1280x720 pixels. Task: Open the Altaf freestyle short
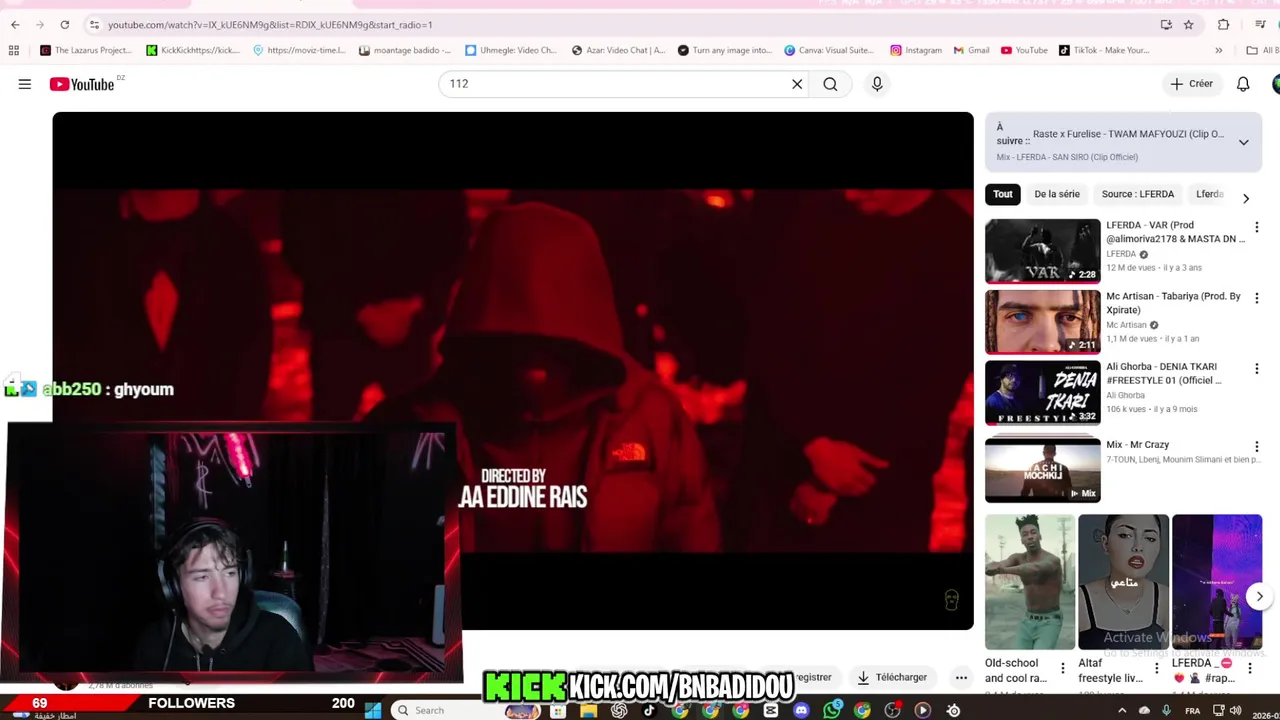[1123, 582]
